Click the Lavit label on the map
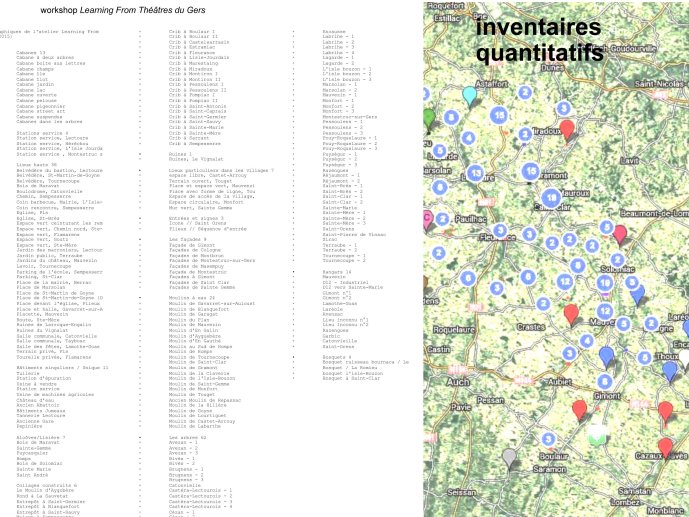This screenshot has width=689, height=517. [x=629, y=161]
